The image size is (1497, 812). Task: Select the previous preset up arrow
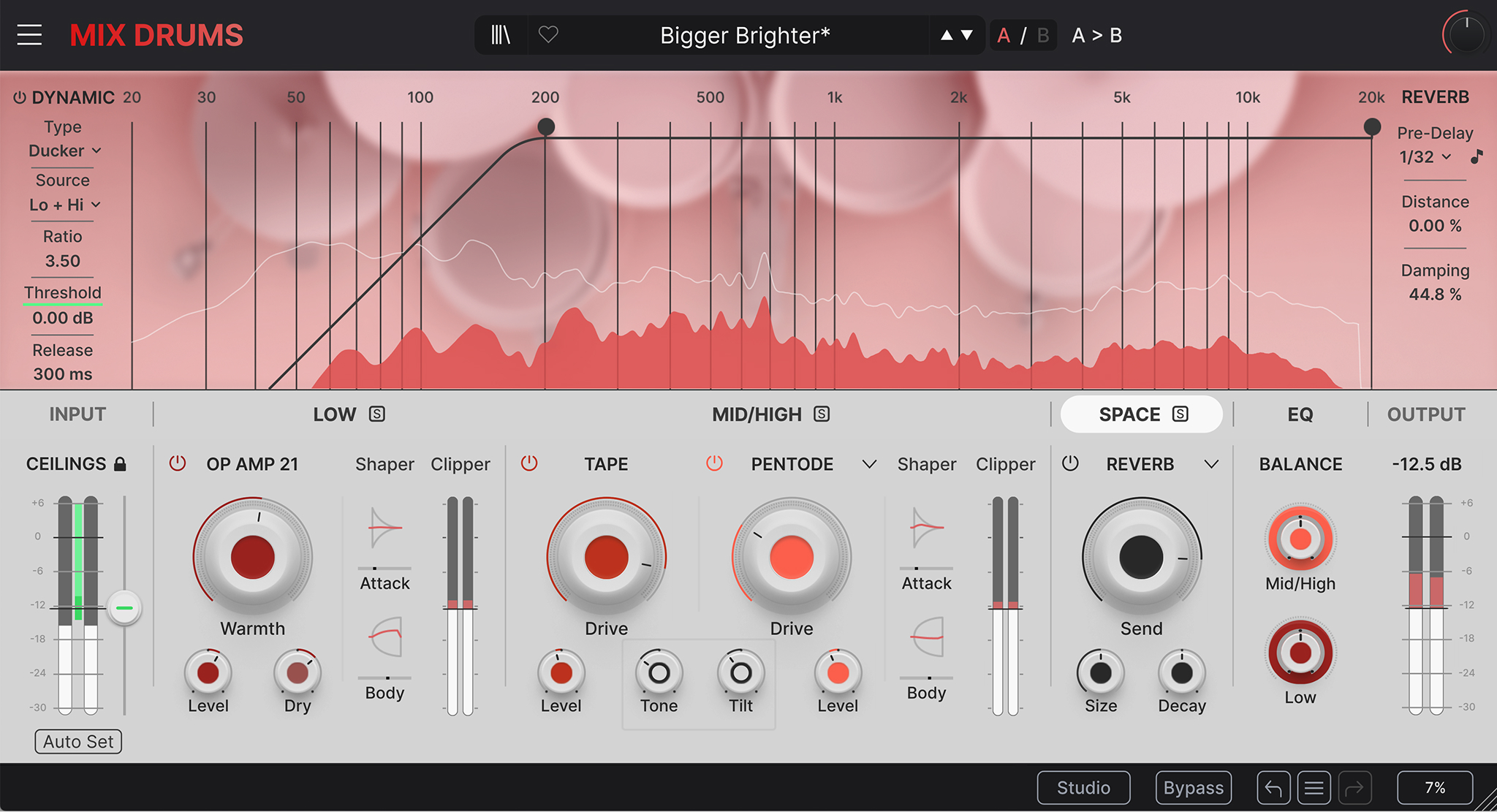click(947, 35)
